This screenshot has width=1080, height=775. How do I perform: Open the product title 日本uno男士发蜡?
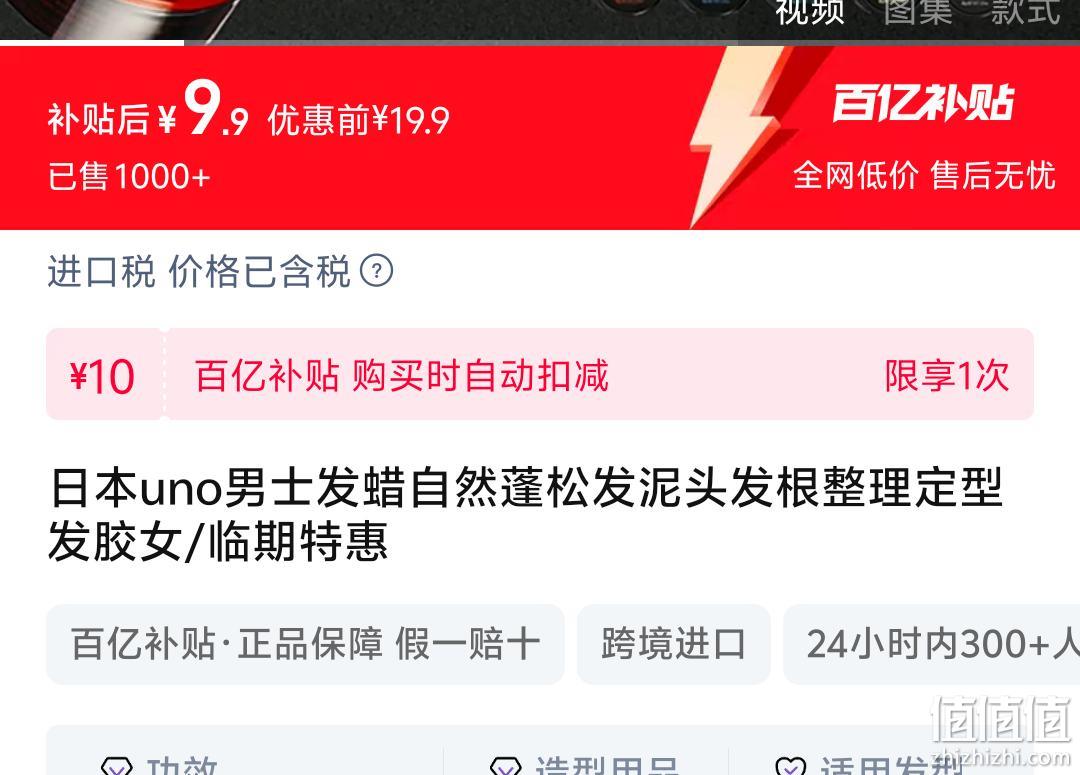tap(526, 514)
